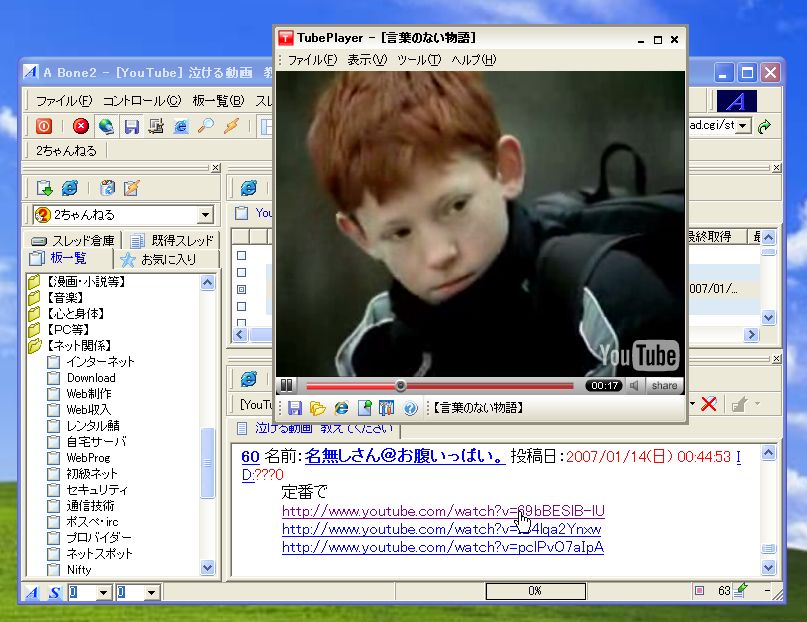The height and width of the screenshot is (622, 807).
Task: Switch to お気に入り tab
Action: click(167, 259)
